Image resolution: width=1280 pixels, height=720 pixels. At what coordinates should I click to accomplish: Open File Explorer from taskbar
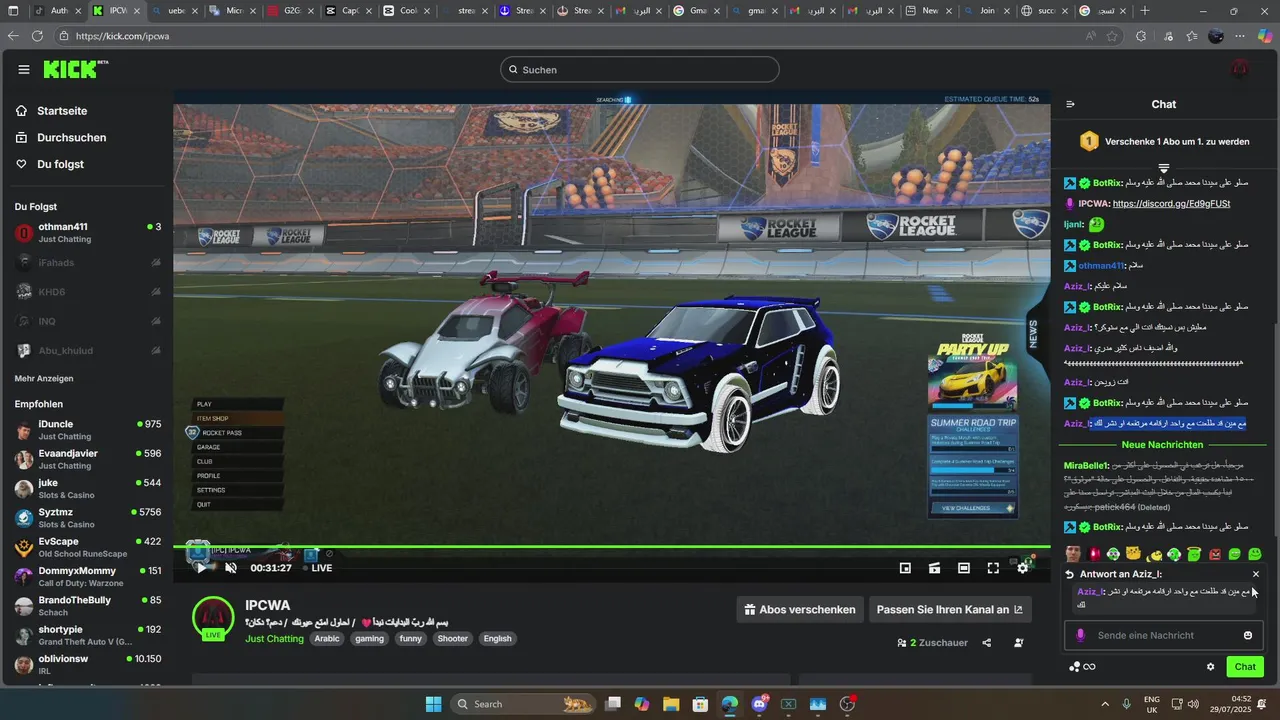click(671, 704)
